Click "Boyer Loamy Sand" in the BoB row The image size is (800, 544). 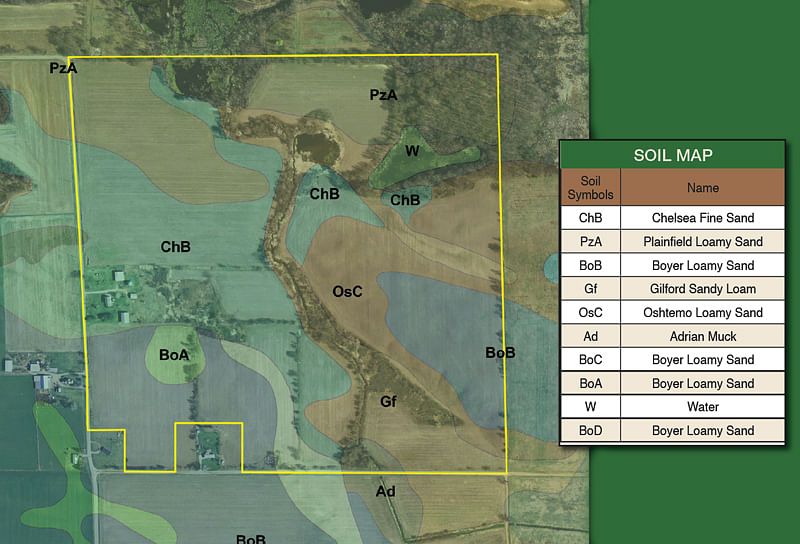[x=703, y=265]
